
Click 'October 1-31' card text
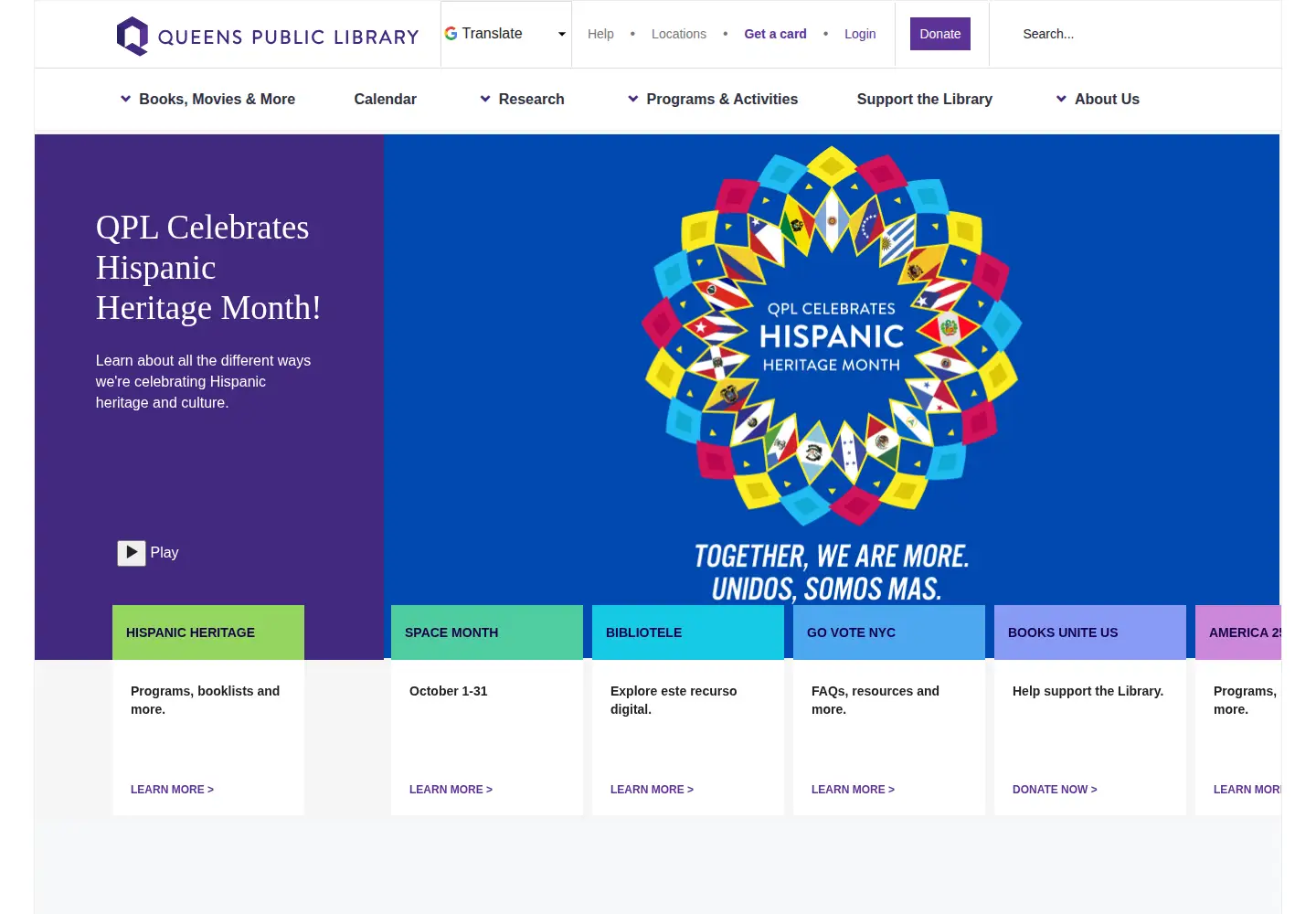[448, 691]
